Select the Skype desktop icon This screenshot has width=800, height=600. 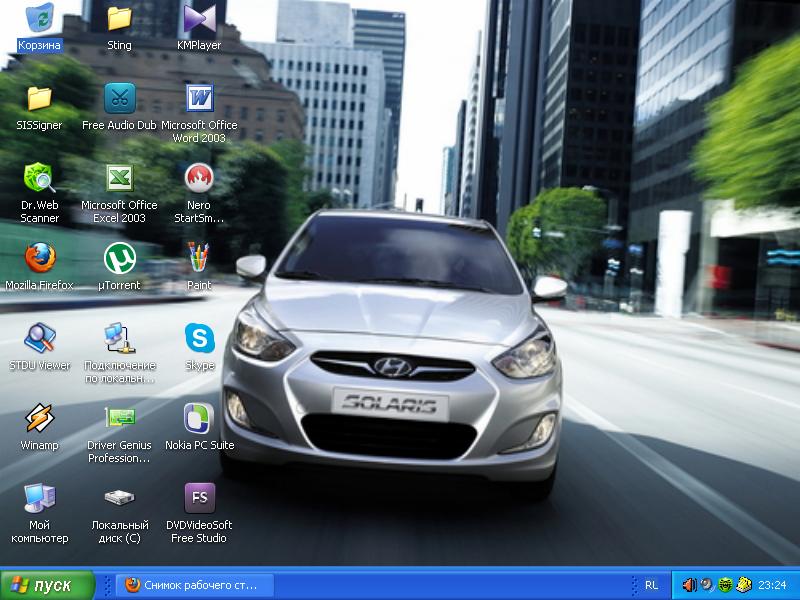pyautogui.click(x=199, y=338)
